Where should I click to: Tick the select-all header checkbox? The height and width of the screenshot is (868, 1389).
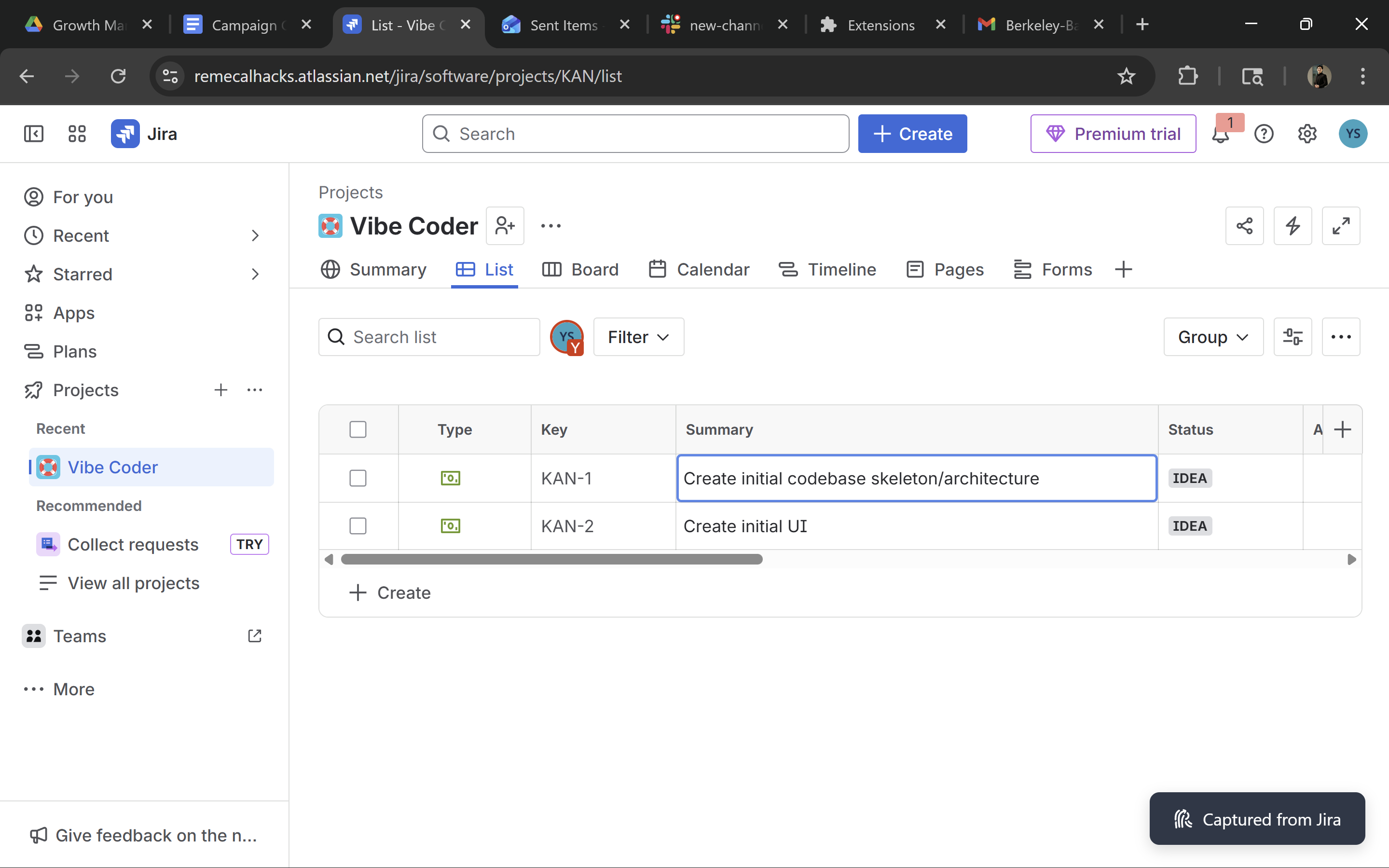click(358, 429)
